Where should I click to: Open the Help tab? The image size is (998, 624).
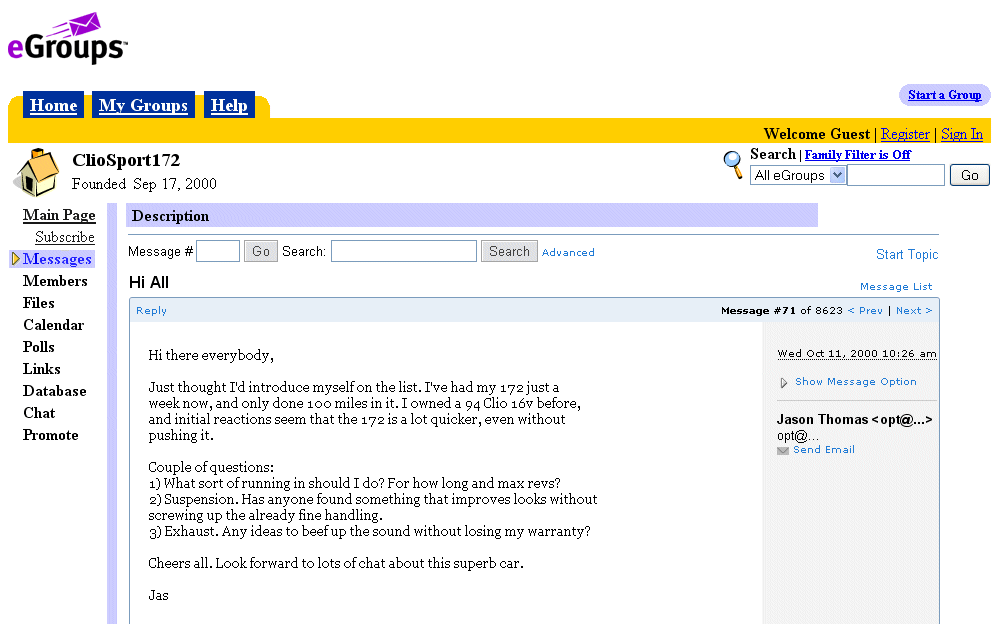[x=229, y=106]
